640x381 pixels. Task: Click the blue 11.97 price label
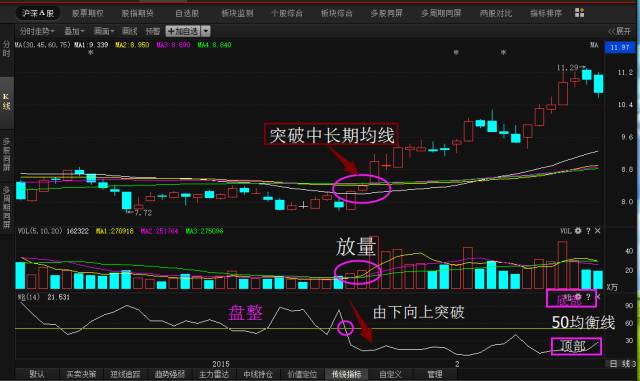(x=620, y=47)
